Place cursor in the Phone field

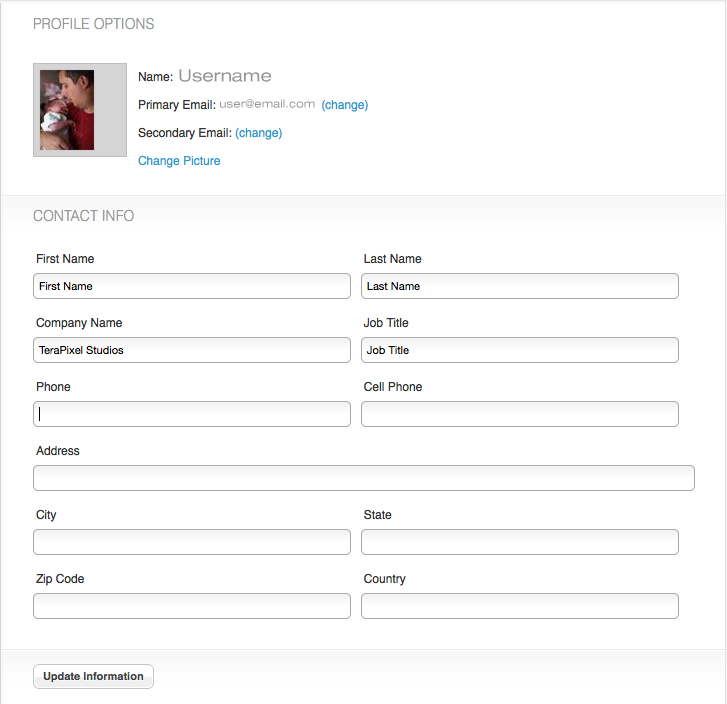coord(192,414)
